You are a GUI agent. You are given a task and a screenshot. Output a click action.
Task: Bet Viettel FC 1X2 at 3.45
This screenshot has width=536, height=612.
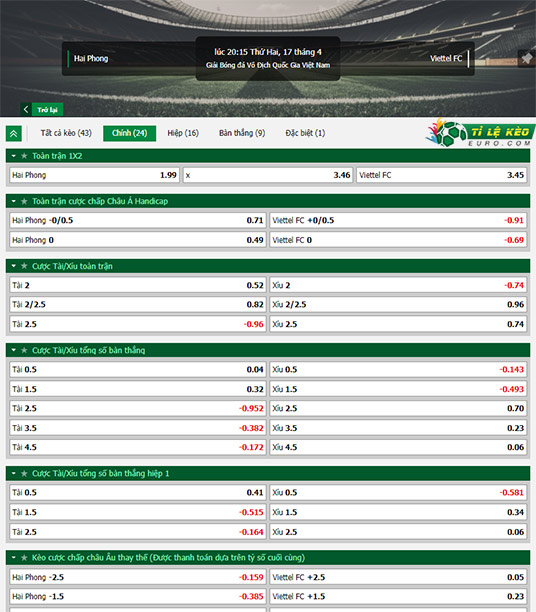[442, 175]
